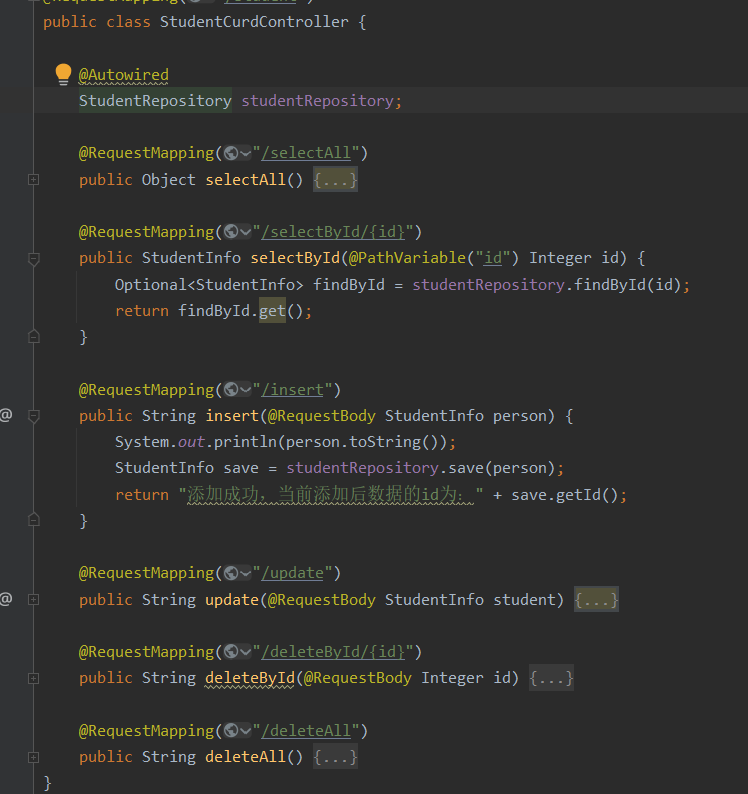Image resolution: width=748 pixels, height=794 pixels.
Task: Click the StudentCurdController class name
Action: click(254, 22)
